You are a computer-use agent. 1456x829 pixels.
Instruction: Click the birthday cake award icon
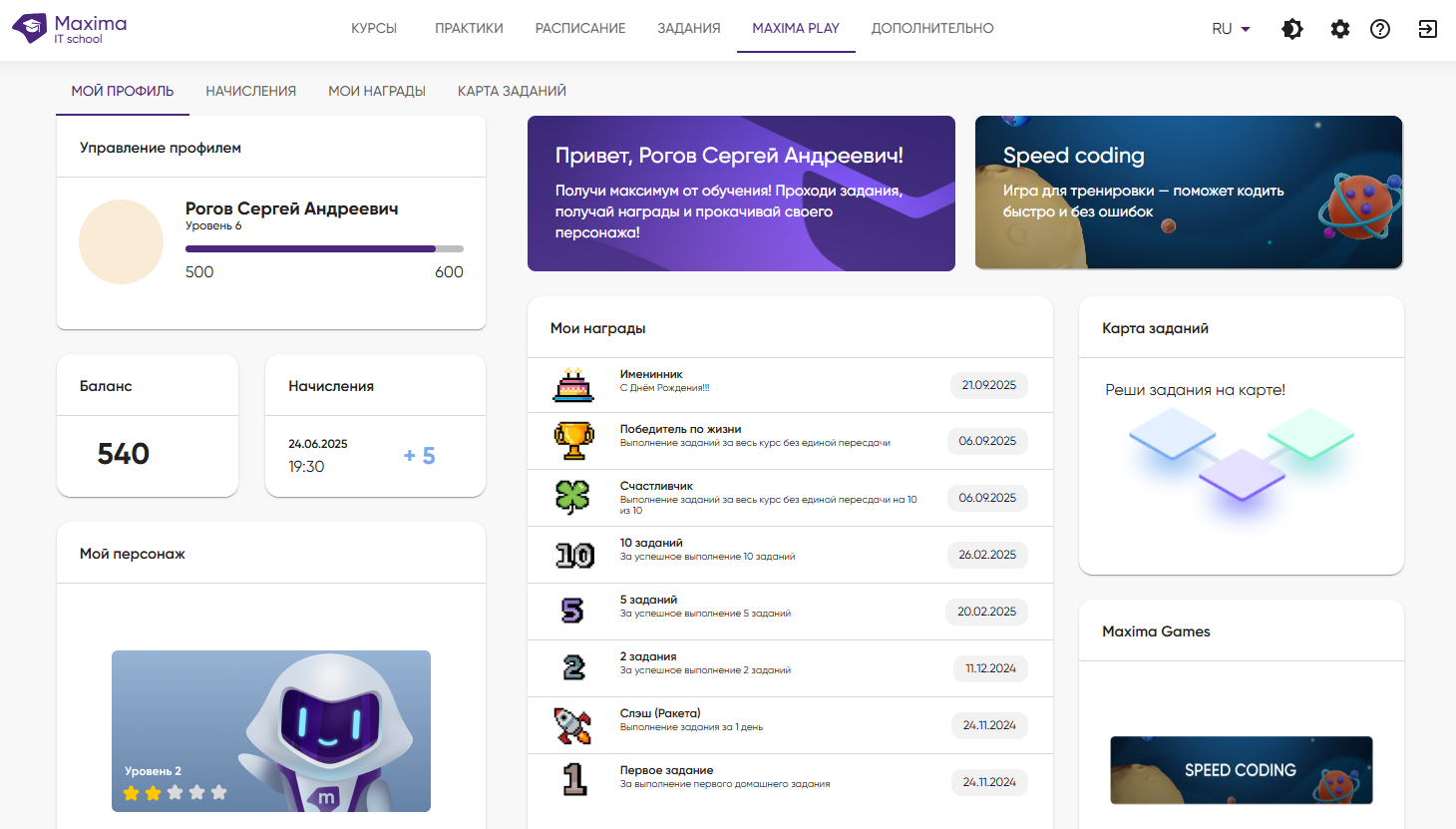(573, 385)
